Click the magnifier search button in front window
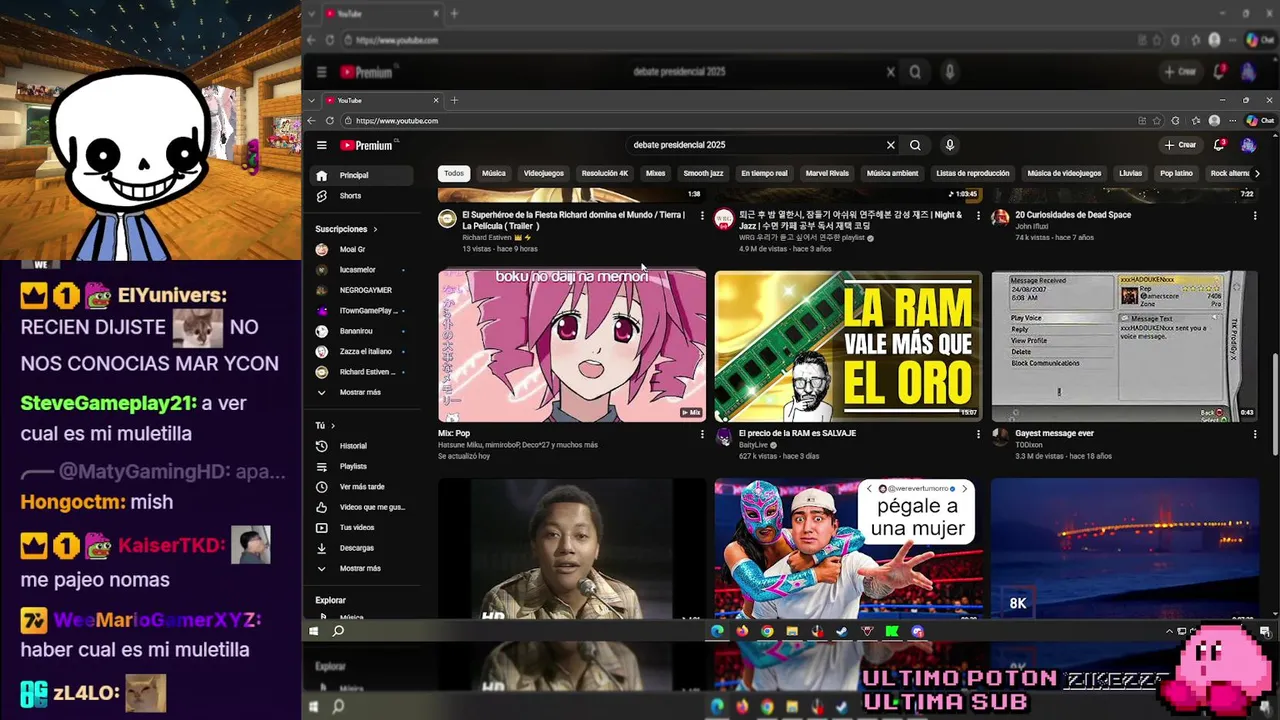This screenshot has width=1280, height=720. [915, 145]
